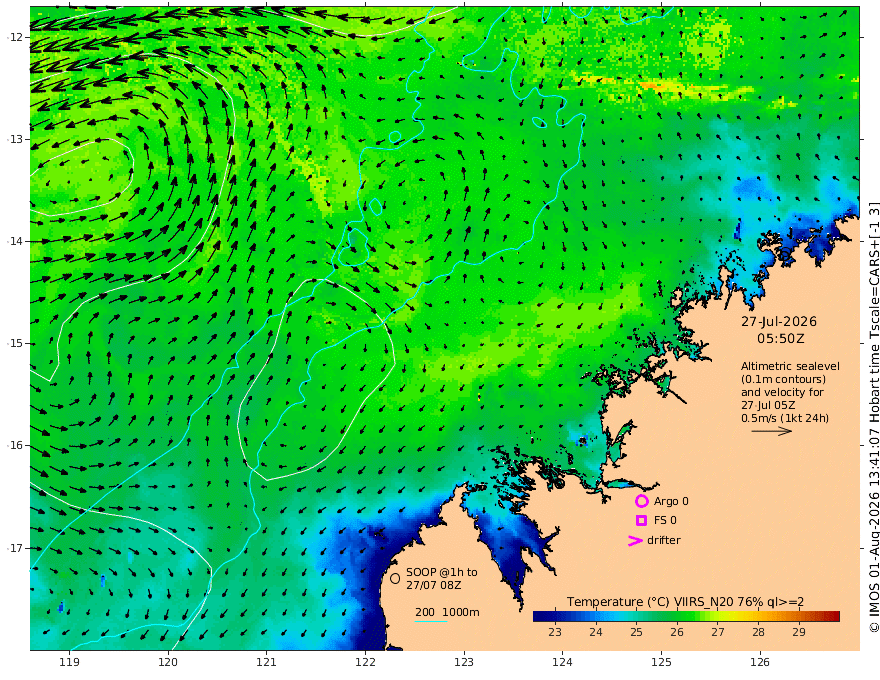880x680 pixels.
Task: Click the magenta drifter arrow legend icon
Action: coord(634,540)
